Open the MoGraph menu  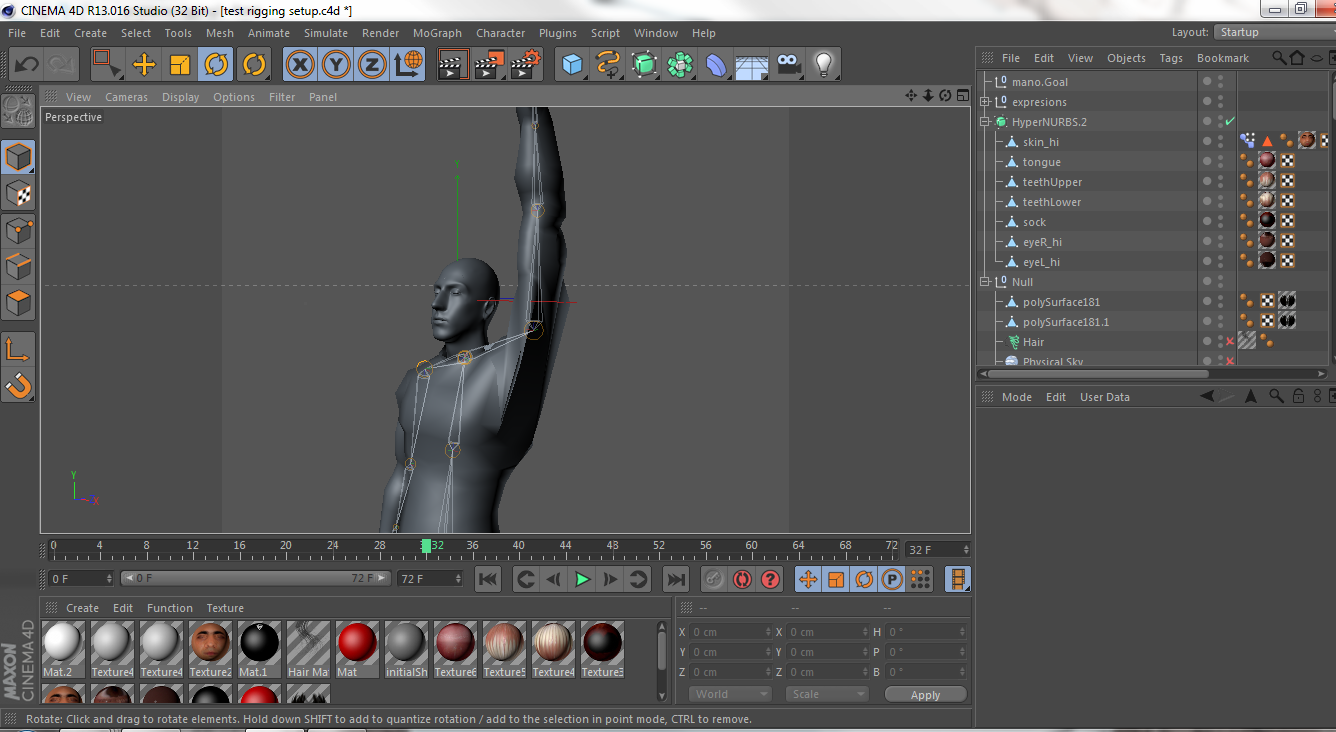tap(437, 33)
